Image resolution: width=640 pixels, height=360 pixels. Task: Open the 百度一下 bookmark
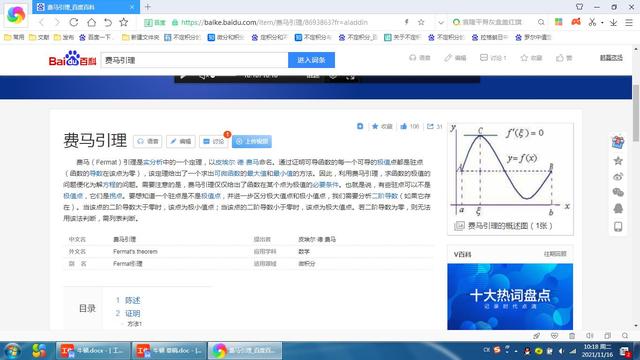tap(96, 37)
